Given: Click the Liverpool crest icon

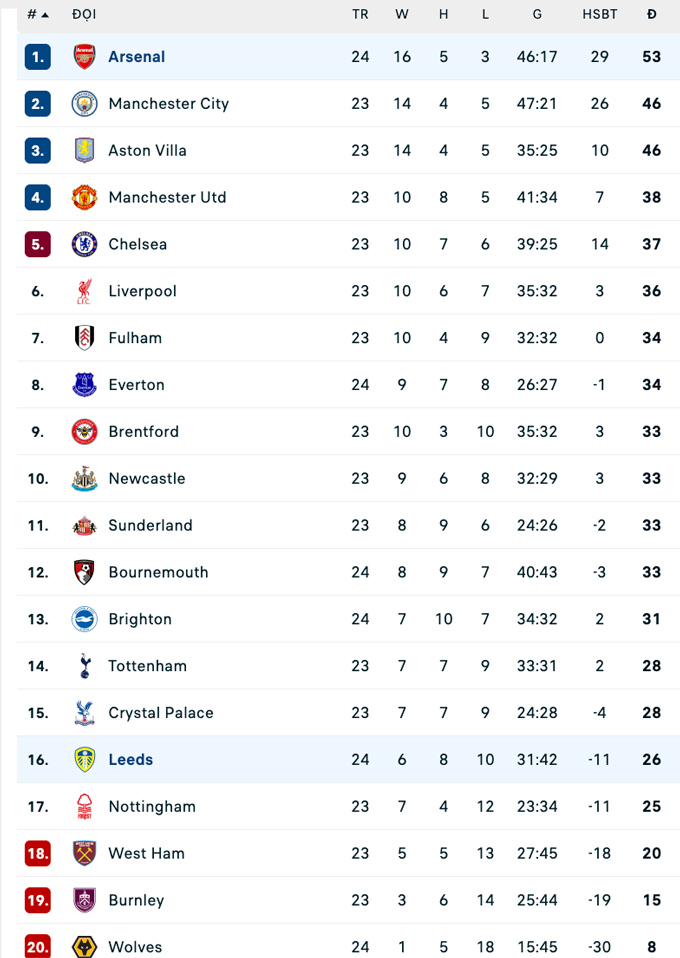Looking at the screenshot, I should [x=85, y=291].
